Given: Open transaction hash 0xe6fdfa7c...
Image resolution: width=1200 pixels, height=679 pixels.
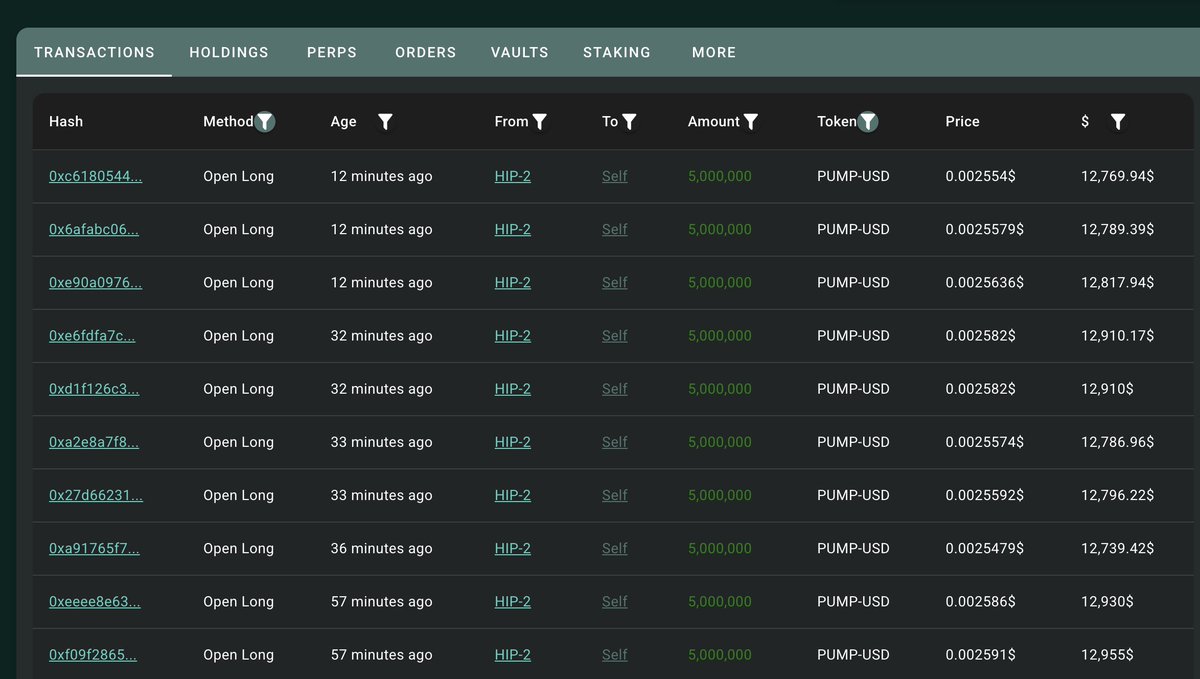Looking at the screenshot, I should [x=92, y=336].
